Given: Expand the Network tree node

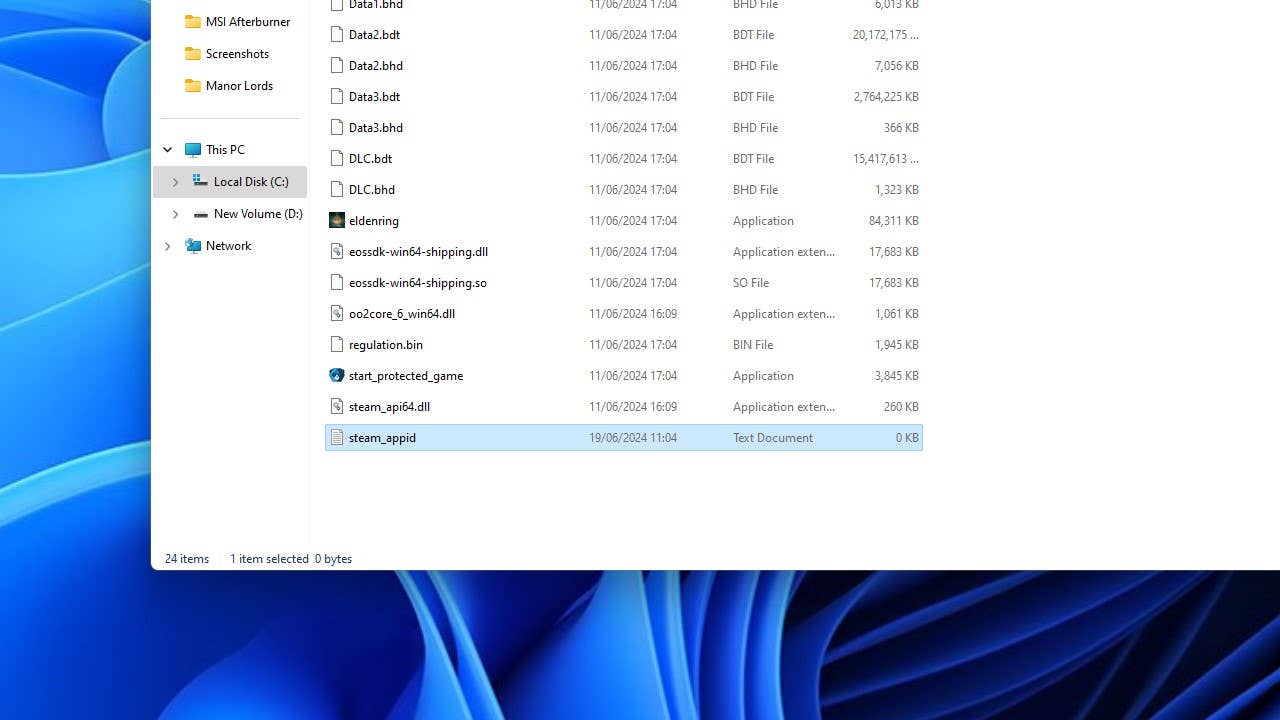Looking at the screenshot, I should [168, 246].
